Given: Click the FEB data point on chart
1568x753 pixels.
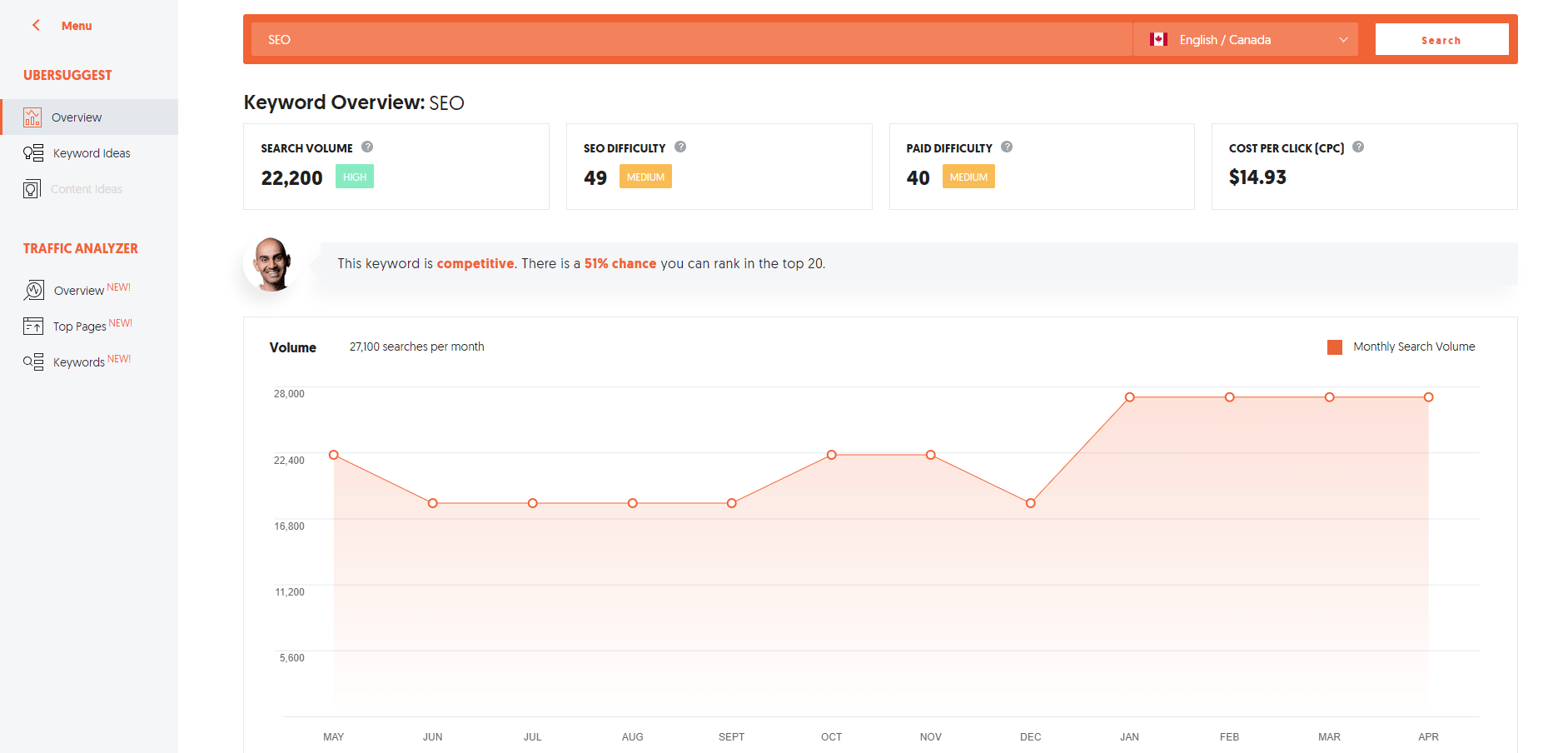Looking at the screenshot, I should point(1230,397).
